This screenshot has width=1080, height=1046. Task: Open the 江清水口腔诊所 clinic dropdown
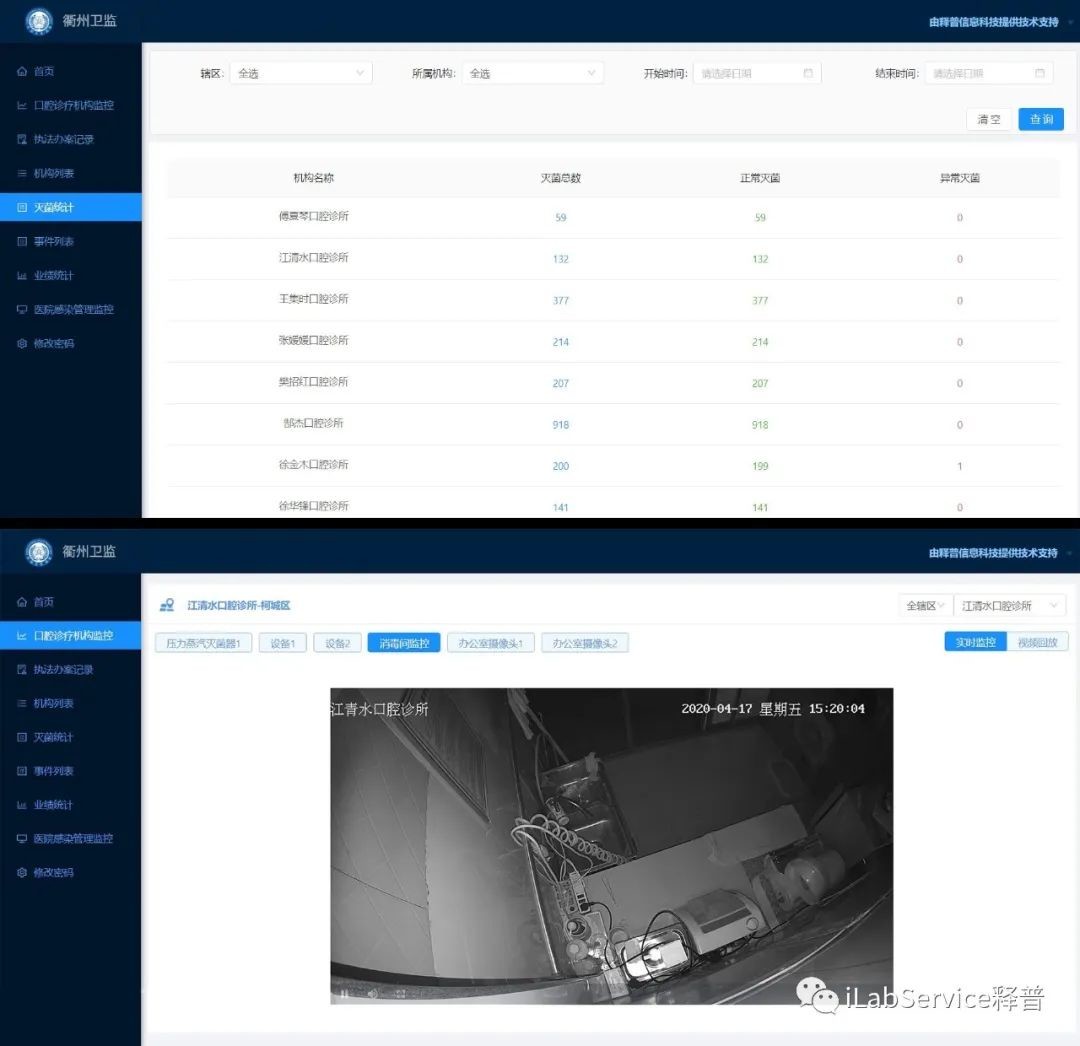pos(1010,606)
